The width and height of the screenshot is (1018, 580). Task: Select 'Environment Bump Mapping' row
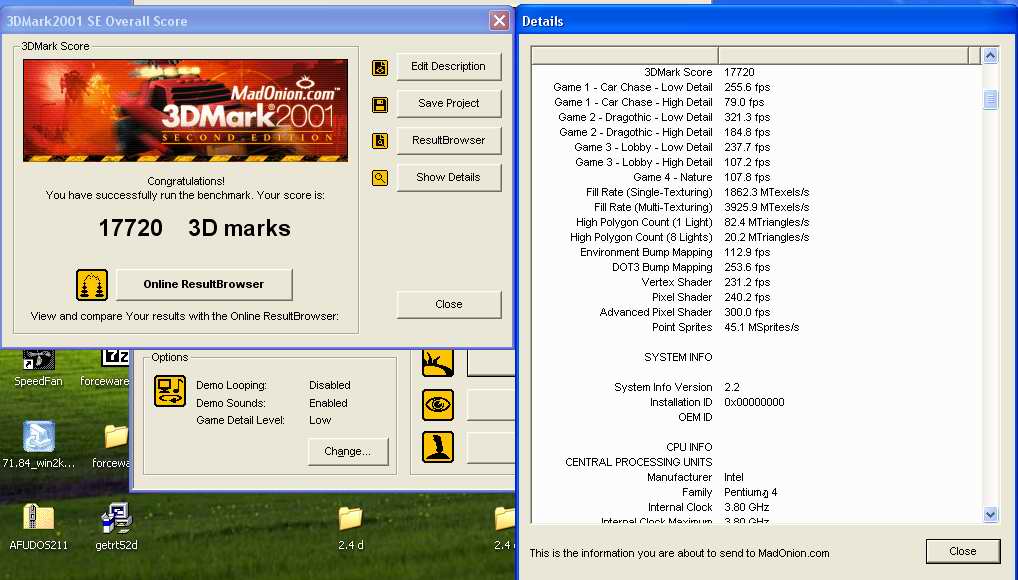tap(756, 252)
